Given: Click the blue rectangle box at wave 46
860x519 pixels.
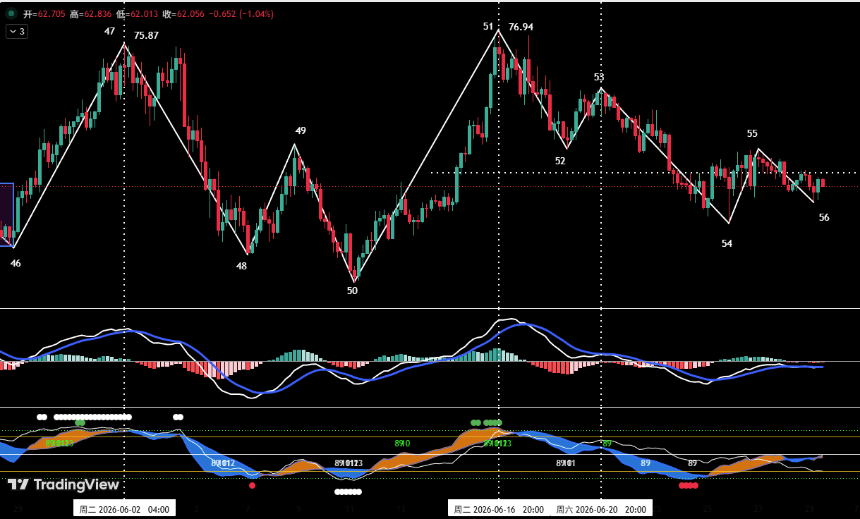Looking at the screenshot, I should 7,215.
